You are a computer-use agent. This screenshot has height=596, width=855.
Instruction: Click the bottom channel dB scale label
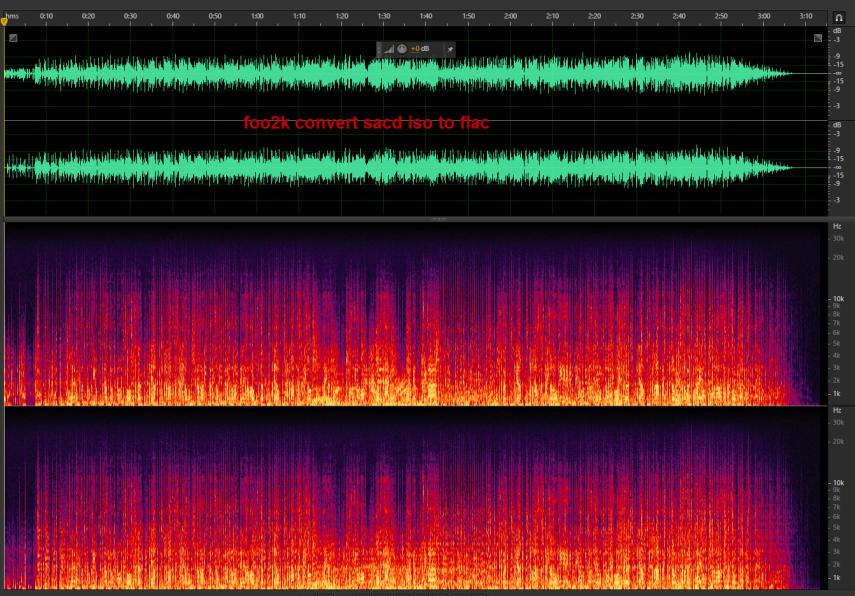tap(836, 126)
